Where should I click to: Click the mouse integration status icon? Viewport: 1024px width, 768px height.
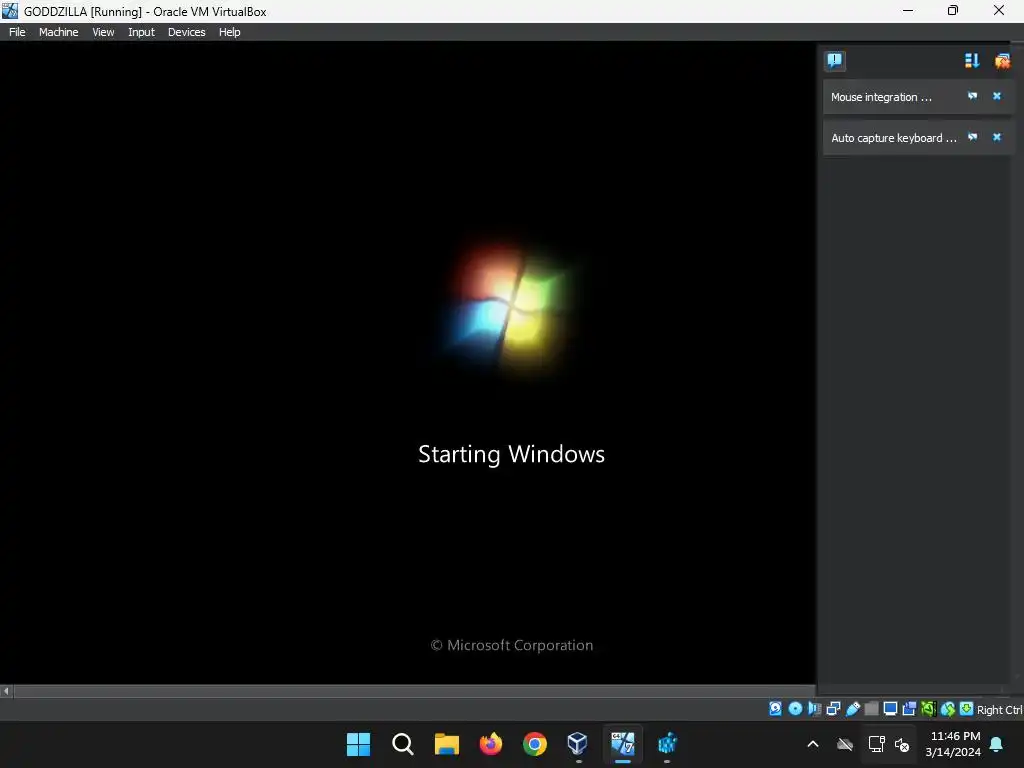click(x=948, y=709)
